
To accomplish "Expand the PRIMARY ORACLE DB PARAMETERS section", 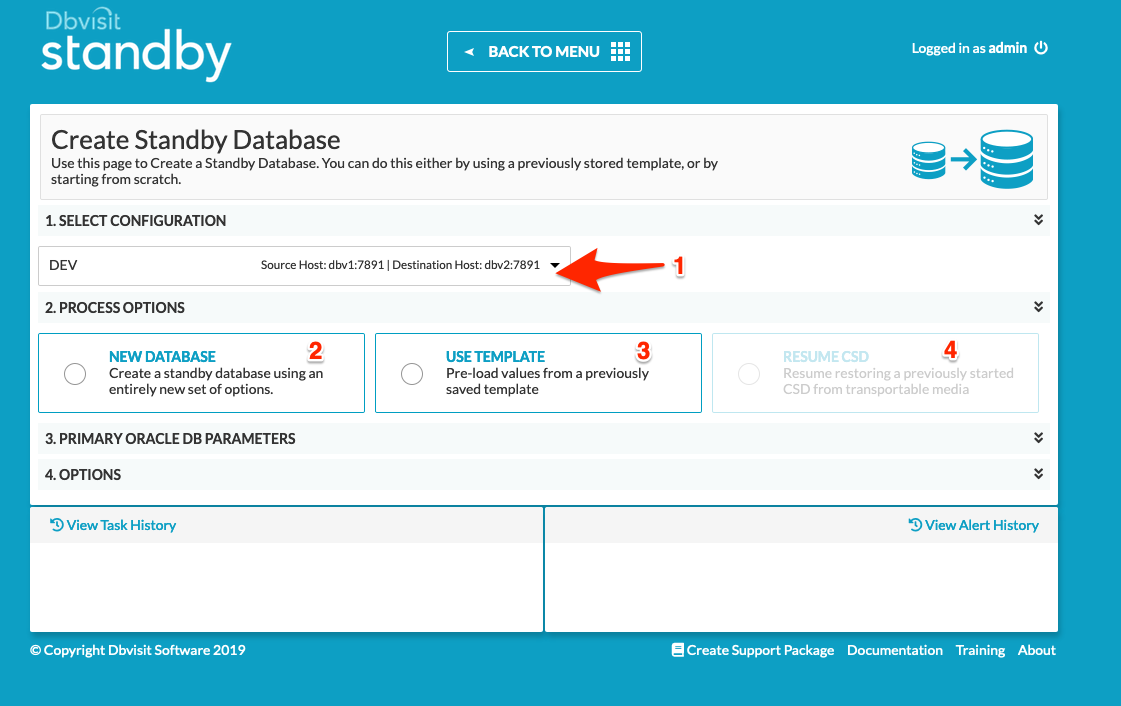I will click(1038, 437).
